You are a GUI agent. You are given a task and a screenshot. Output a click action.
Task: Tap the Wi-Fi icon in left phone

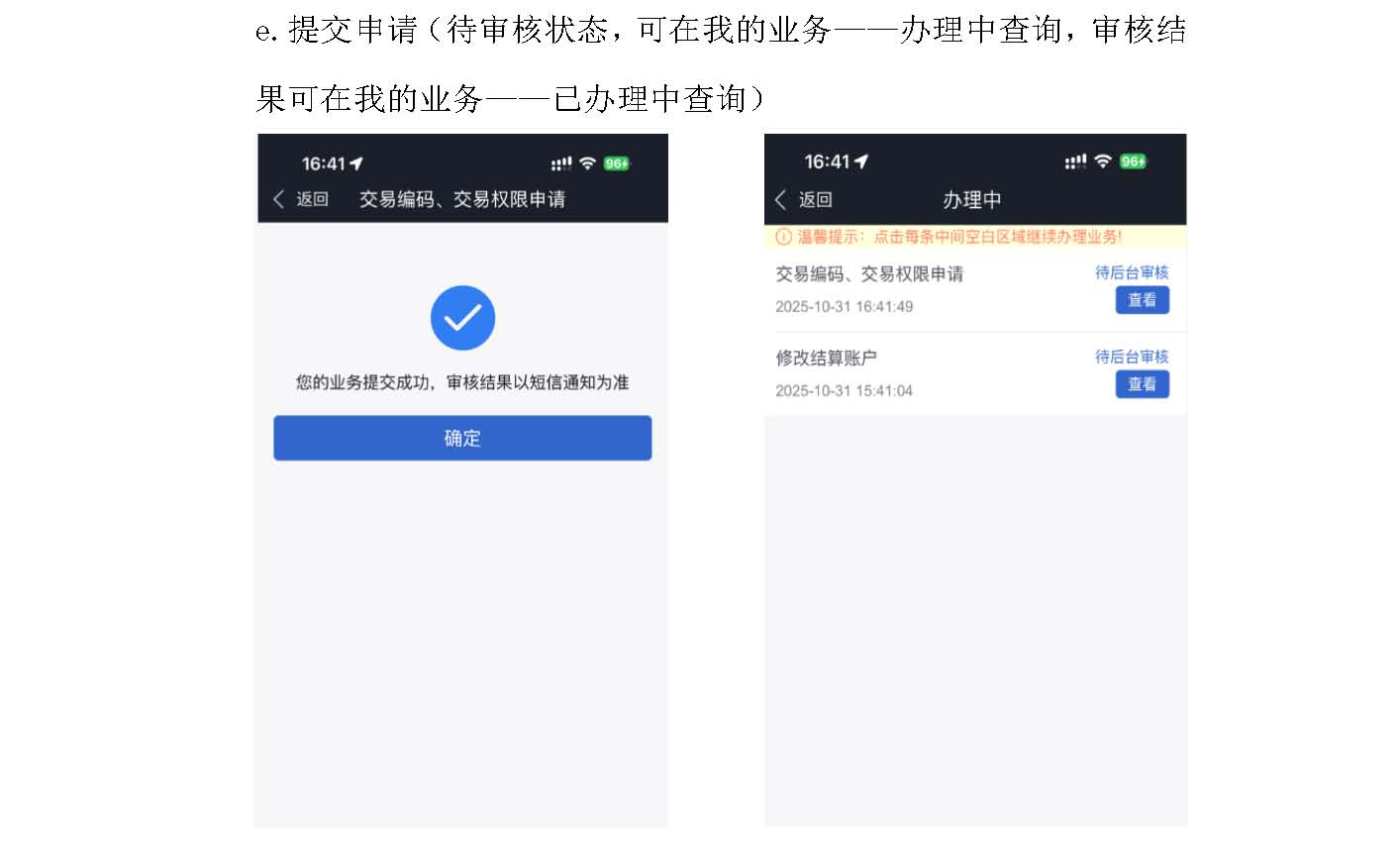click(x=588, y=163)
